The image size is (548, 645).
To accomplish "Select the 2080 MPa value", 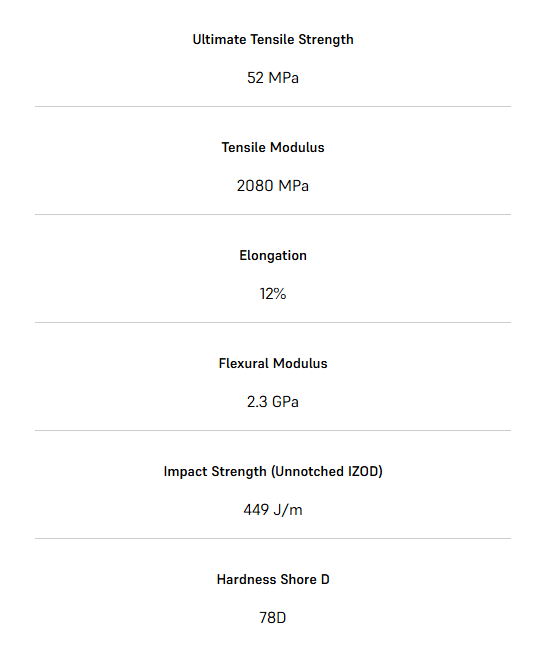I will [x=273, y=186].
